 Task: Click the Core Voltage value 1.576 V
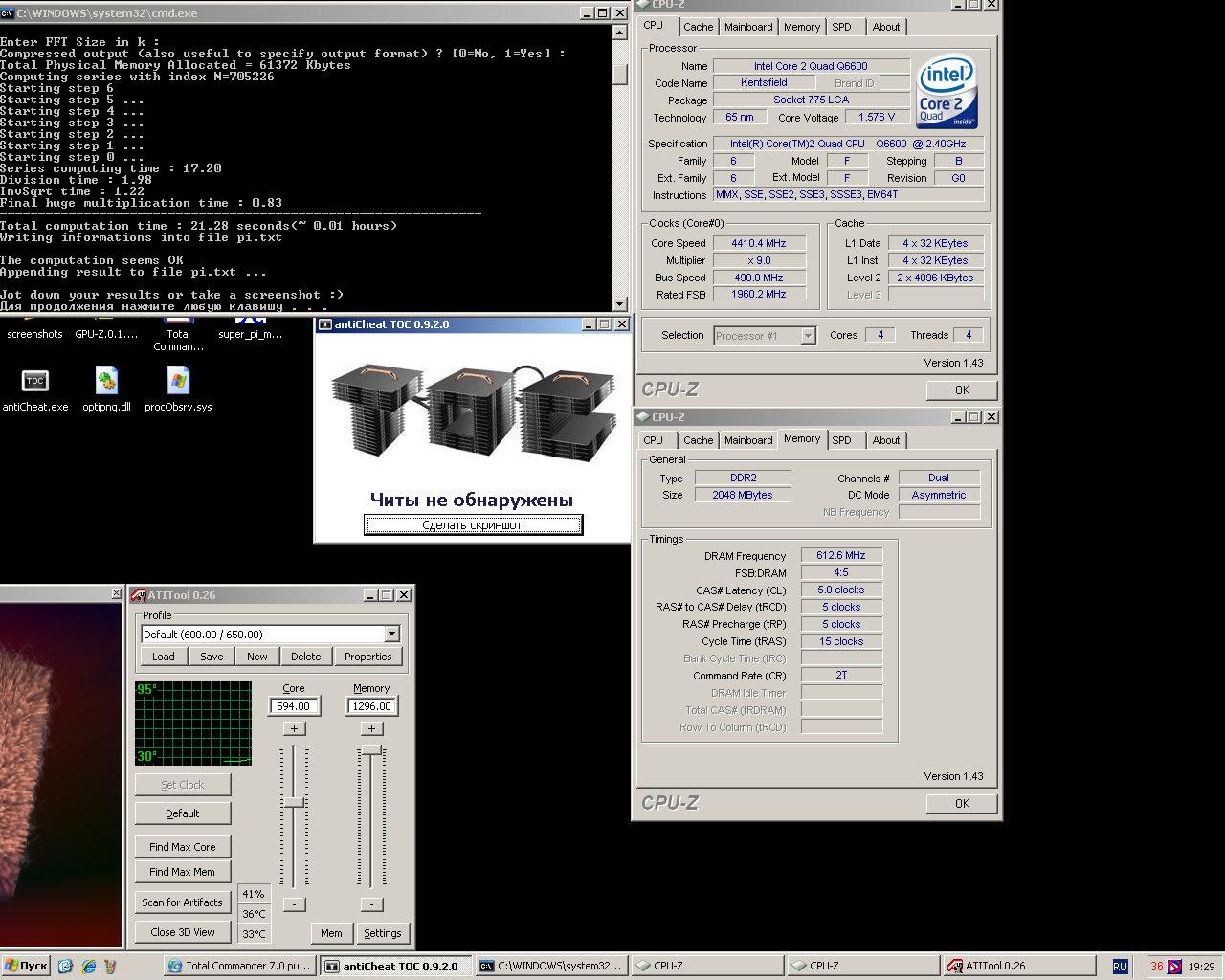pos(877,117)
